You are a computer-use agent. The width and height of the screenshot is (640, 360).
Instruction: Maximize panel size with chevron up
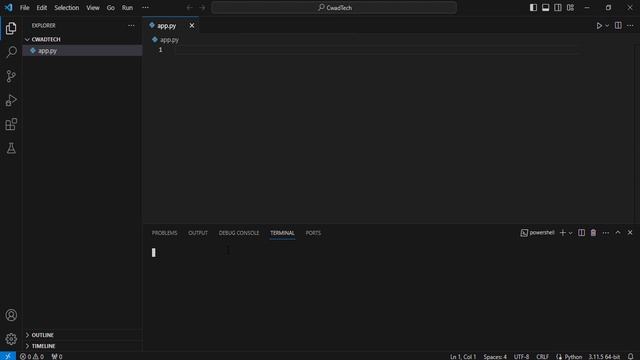(618, 232)
